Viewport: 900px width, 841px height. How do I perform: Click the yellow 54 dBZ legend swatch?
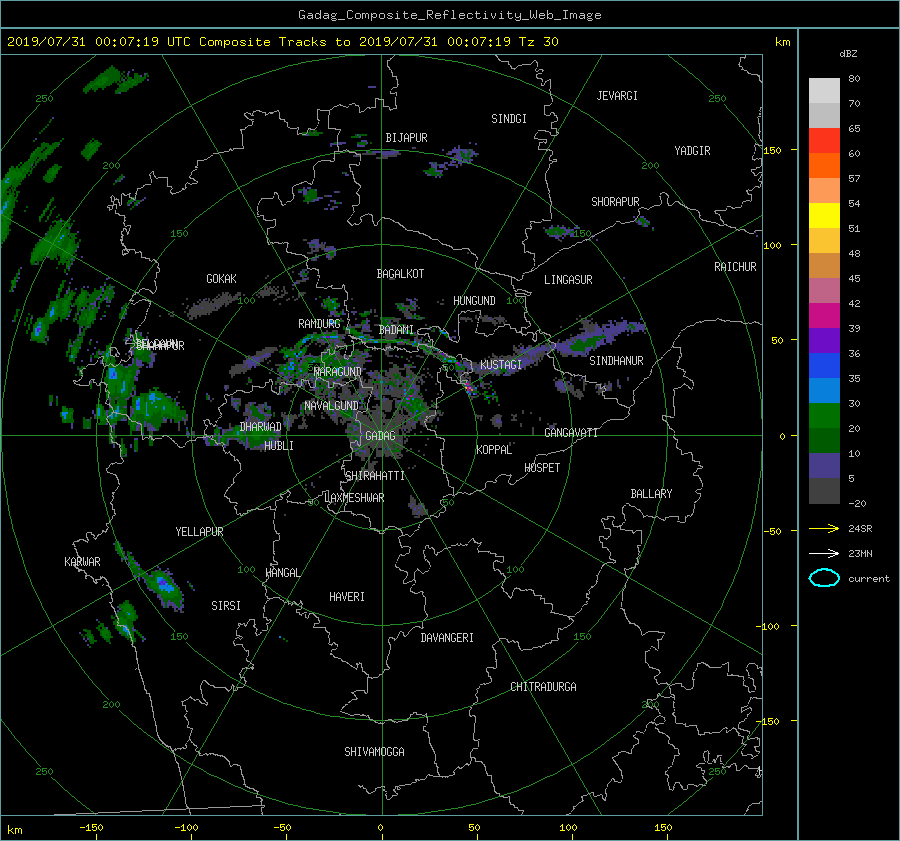click(x=824, y=215)
